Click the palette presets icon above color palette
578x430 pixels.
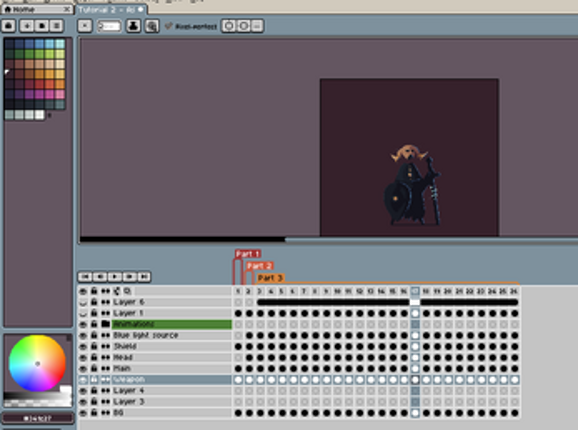[x=9, y=26]
